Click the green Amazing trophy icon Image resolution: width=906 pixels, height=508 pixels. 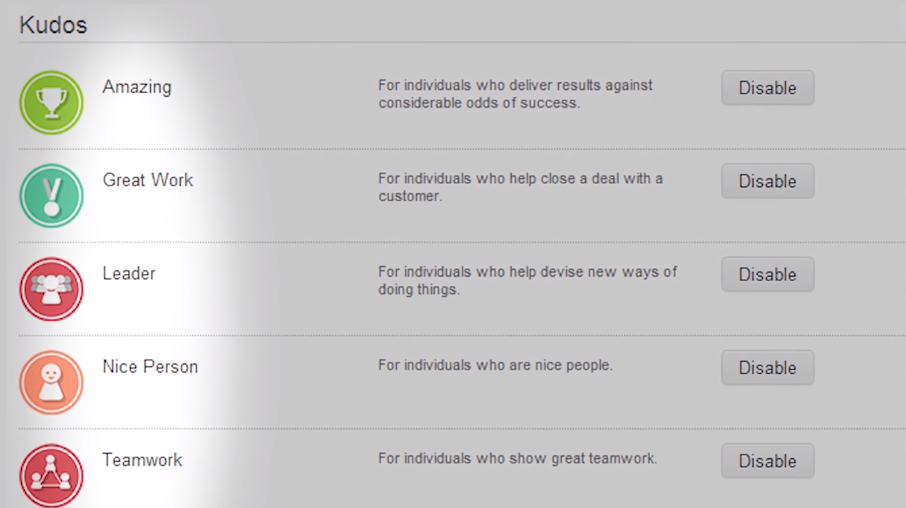click(x=51, y=103)
